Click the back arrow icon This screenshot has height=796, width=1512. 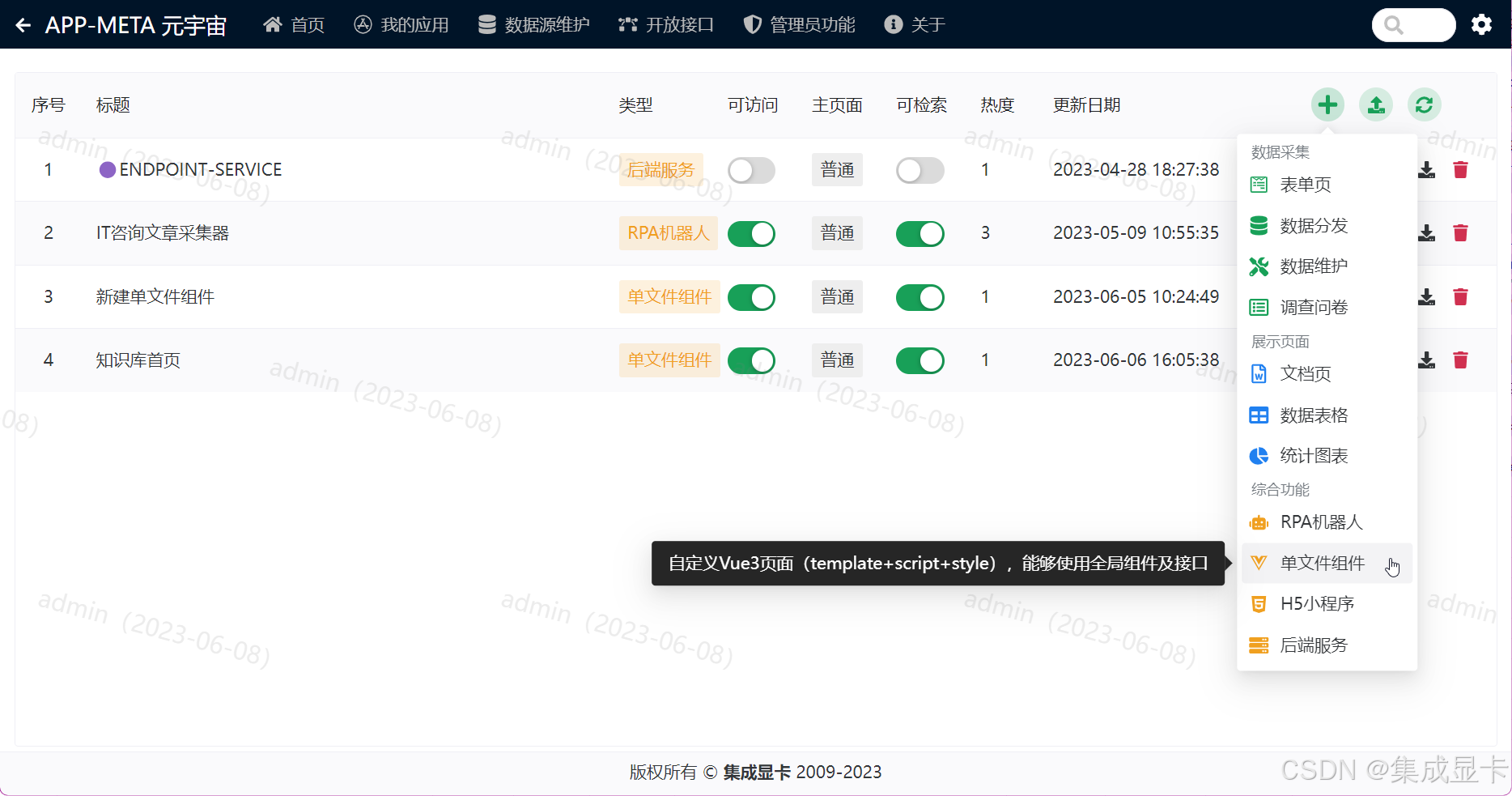[x=23, y=25]
